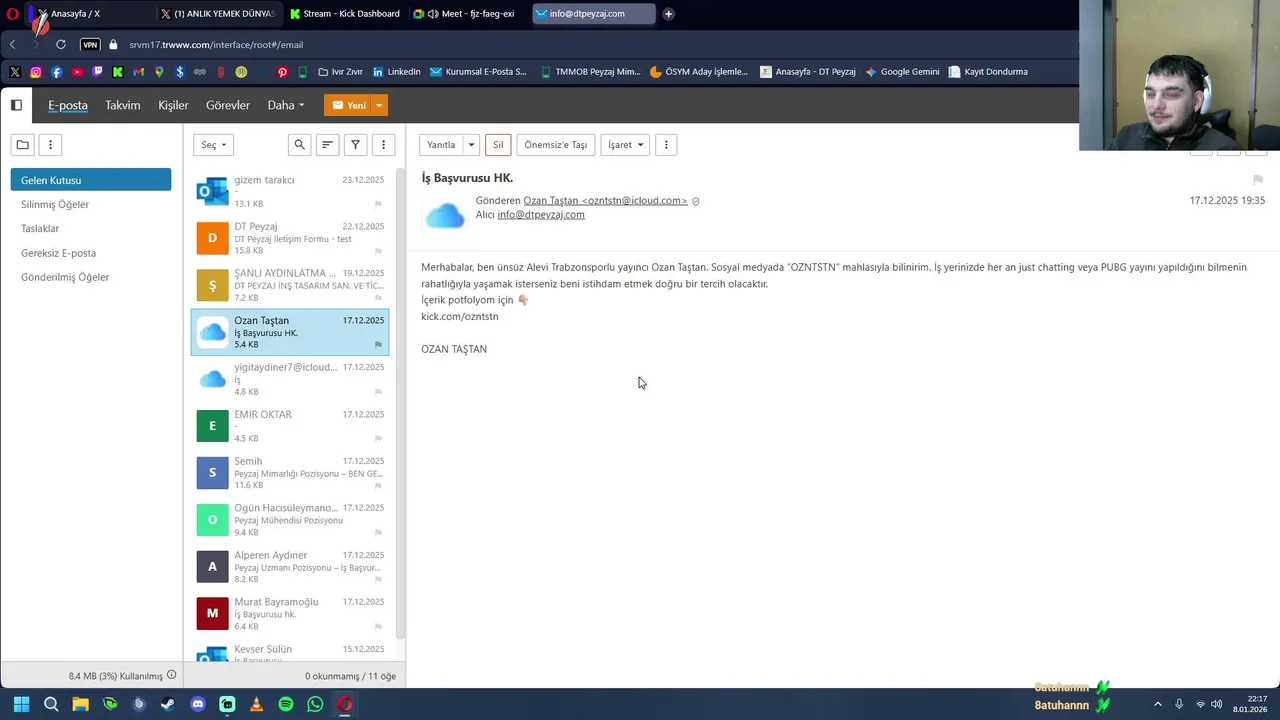Toggle flag on EMİR OKTAR message
Screen dimensions: 1280x720
378,439
